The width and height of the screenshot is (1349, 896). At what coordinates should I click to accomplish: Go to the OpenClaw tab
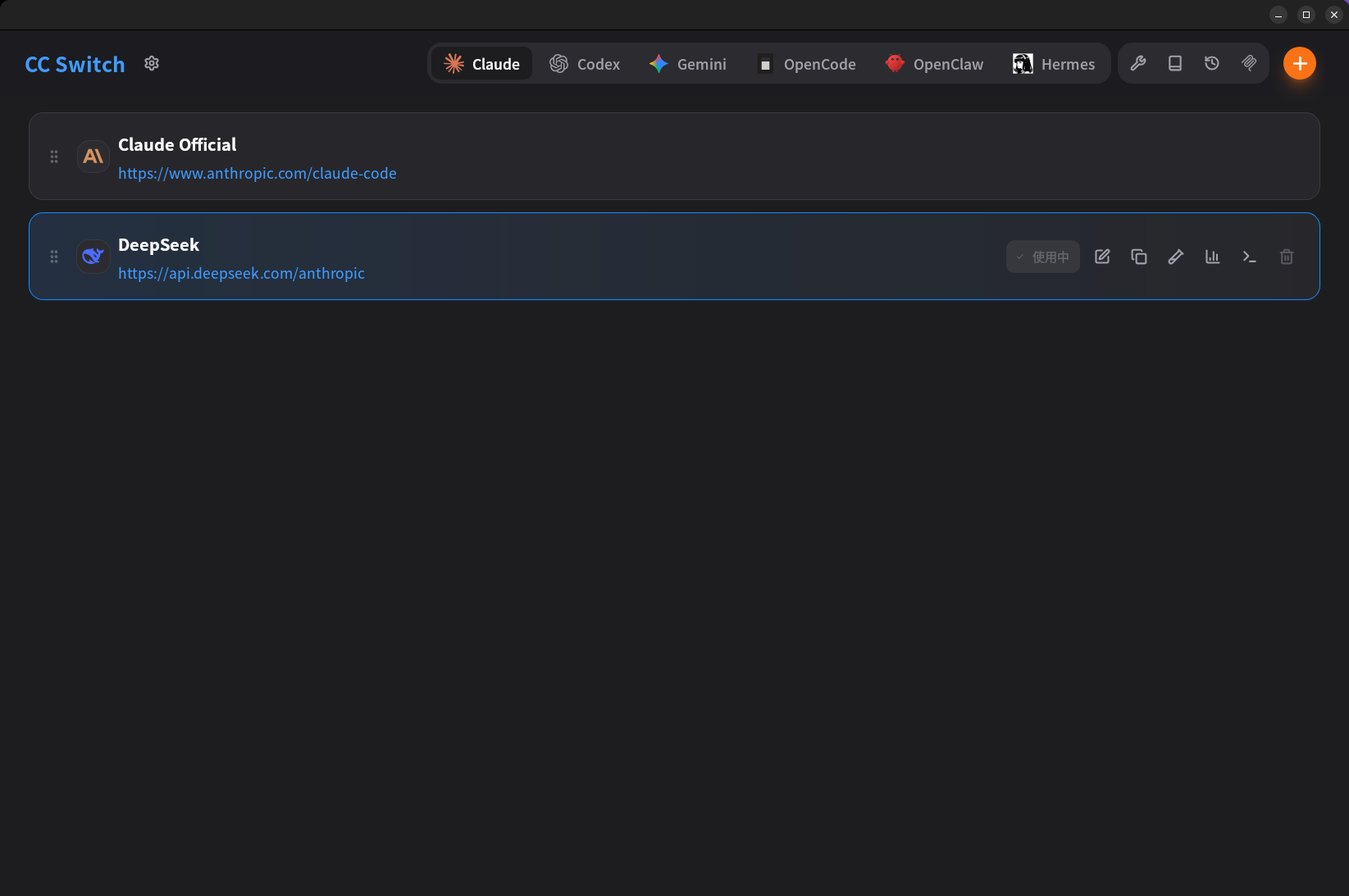(935, 63)
